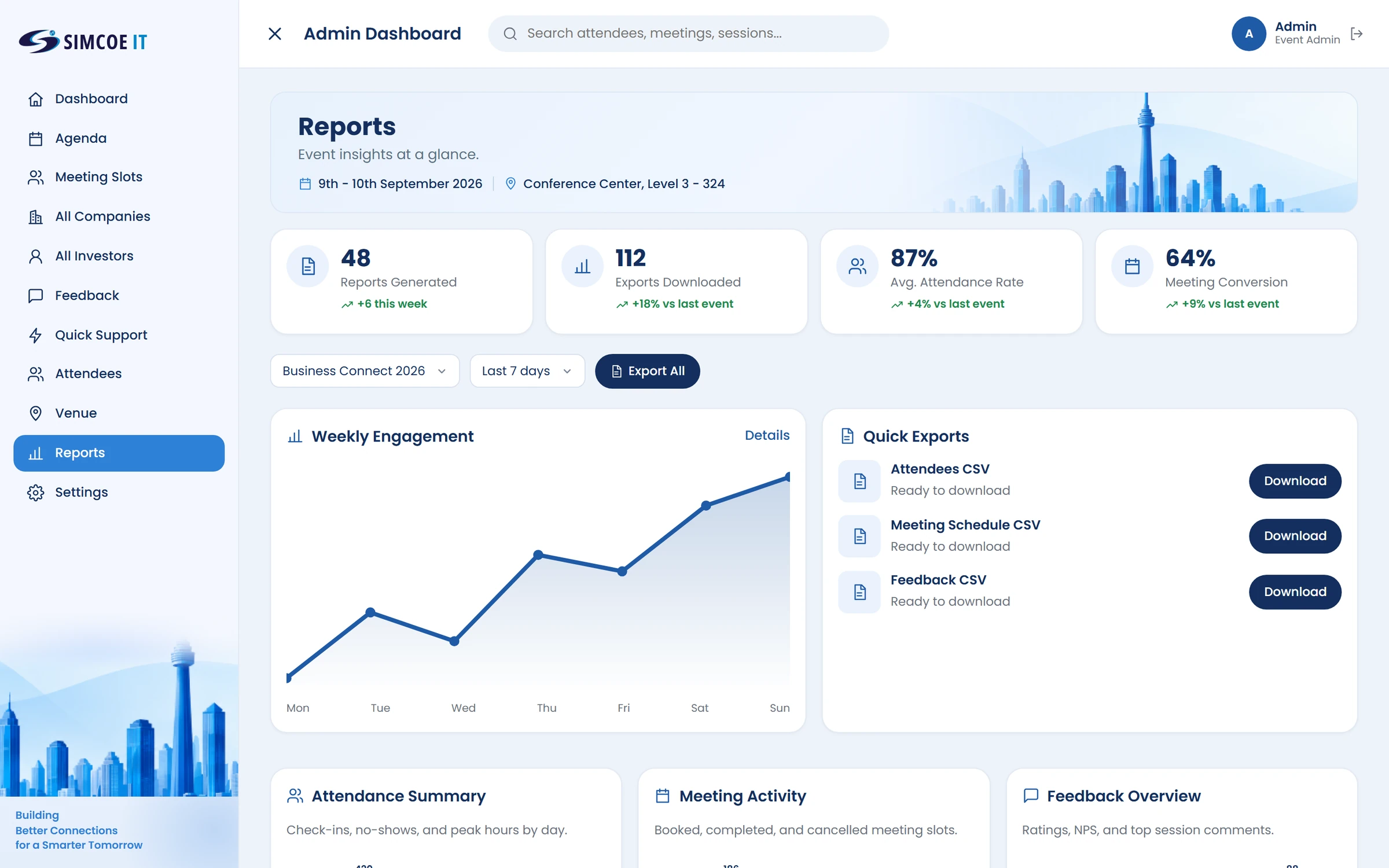Click the Reports Generated document icon

(308, 266)
